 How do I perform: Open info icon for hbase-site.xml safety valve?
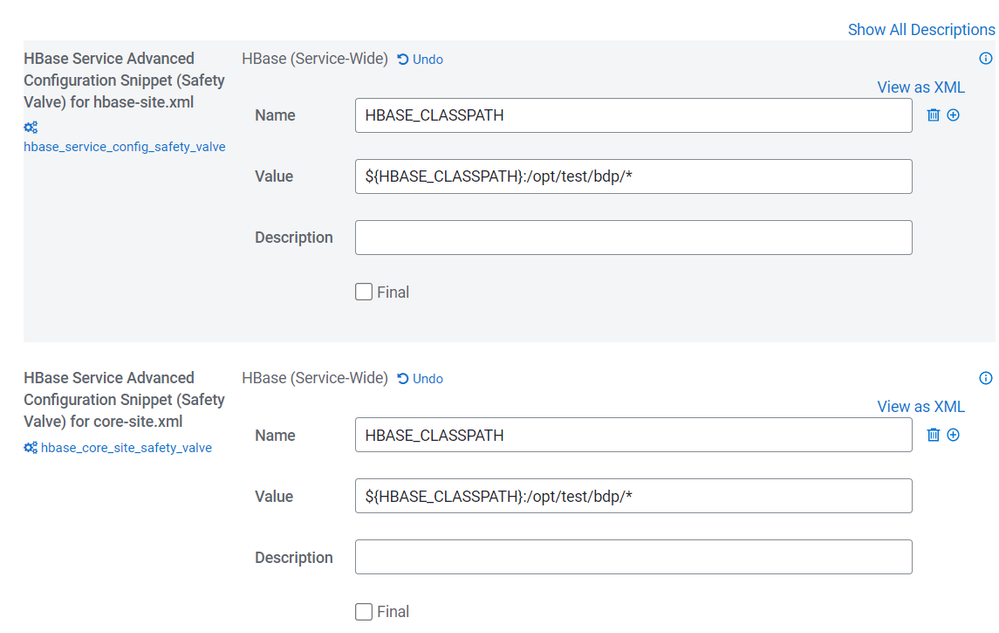[986, 59]
